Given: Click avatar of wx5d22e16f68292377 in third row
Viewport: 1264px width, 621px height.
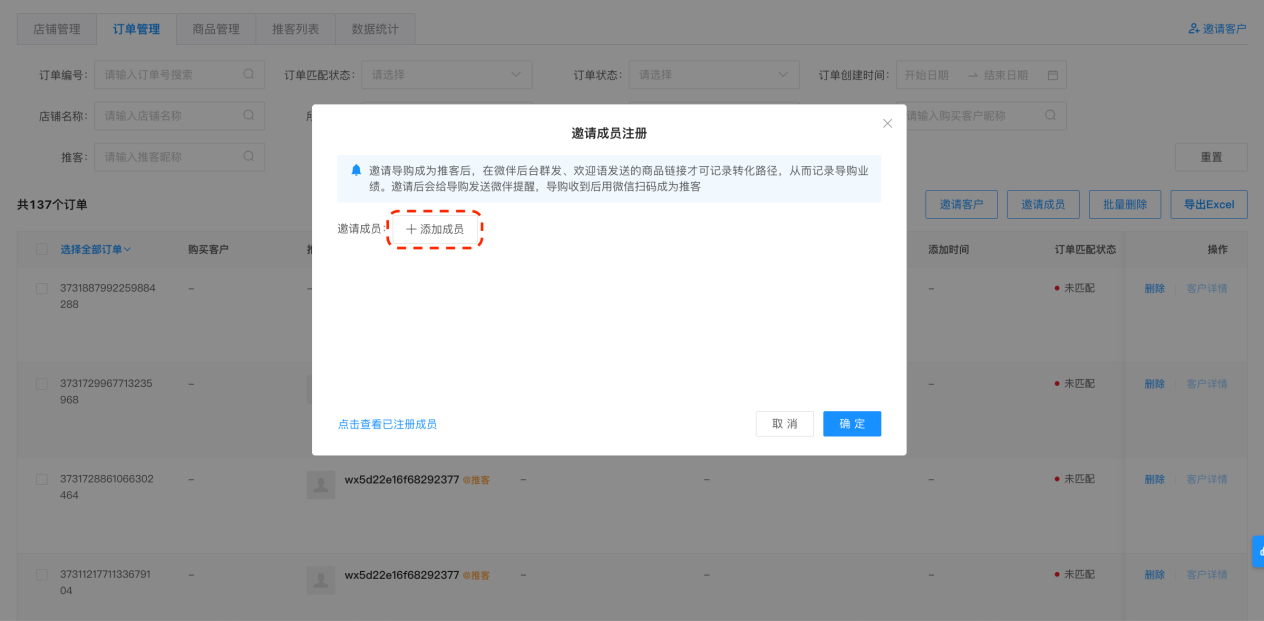Looking at the screenshot, I should 321,485.
